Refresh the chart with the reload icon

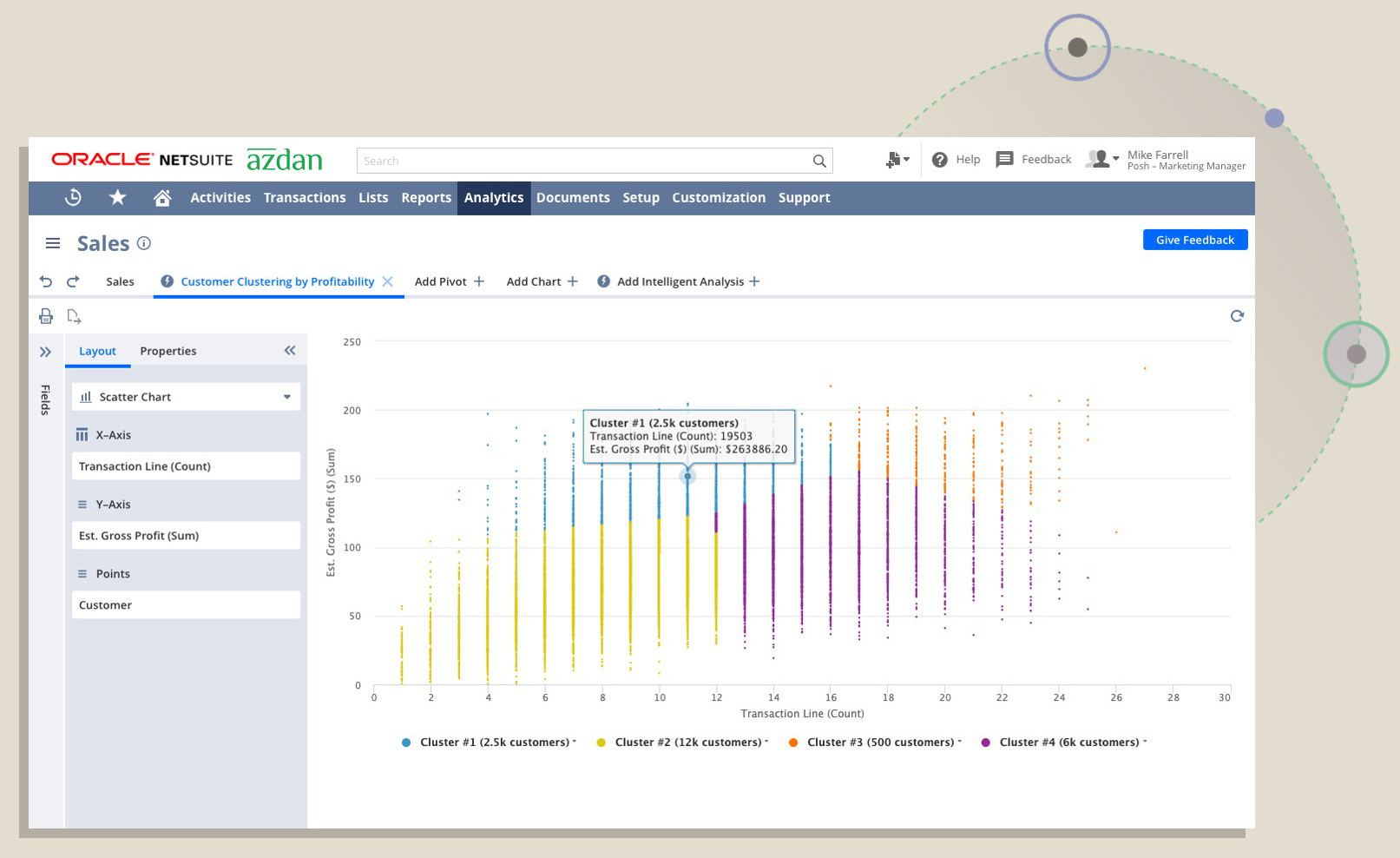coord(1237,316)
